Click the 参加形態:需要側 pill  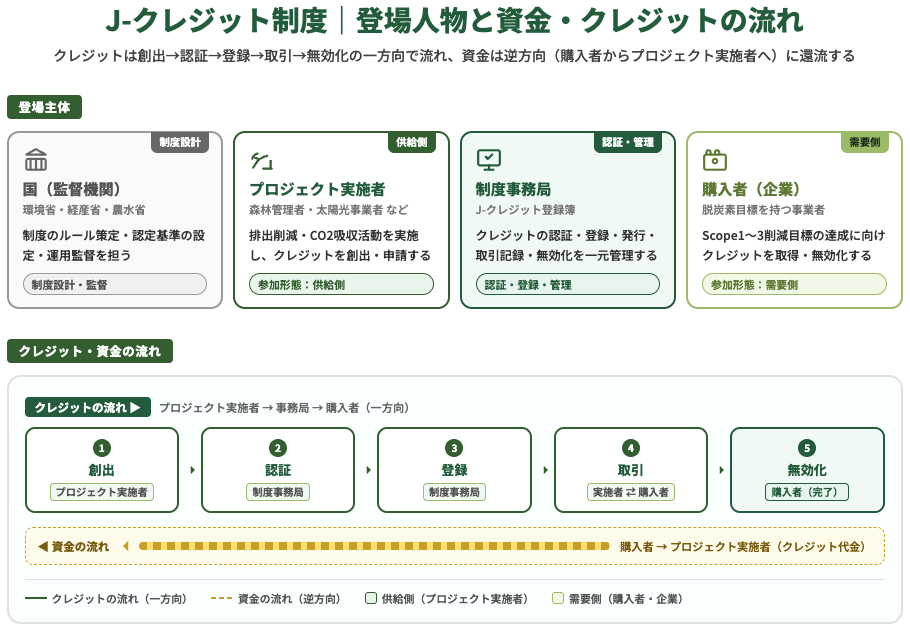click(x=794, y=284)
